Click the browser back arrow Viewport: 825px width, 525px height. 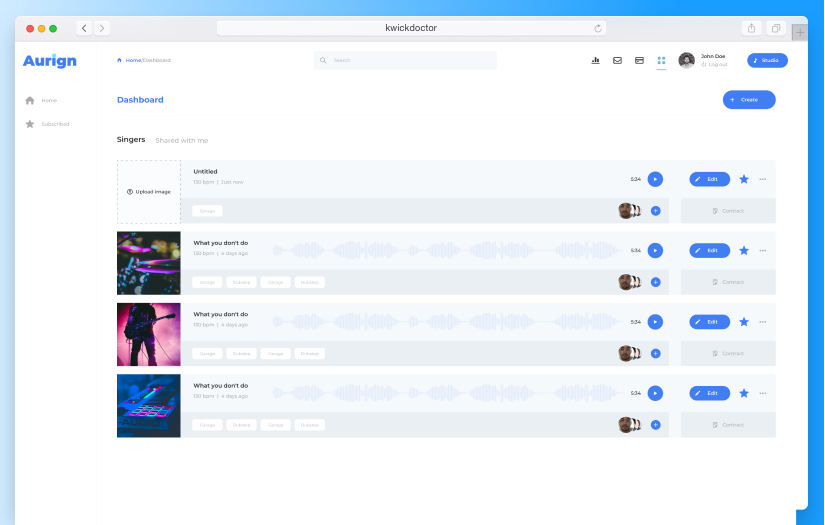coord(84,28)
